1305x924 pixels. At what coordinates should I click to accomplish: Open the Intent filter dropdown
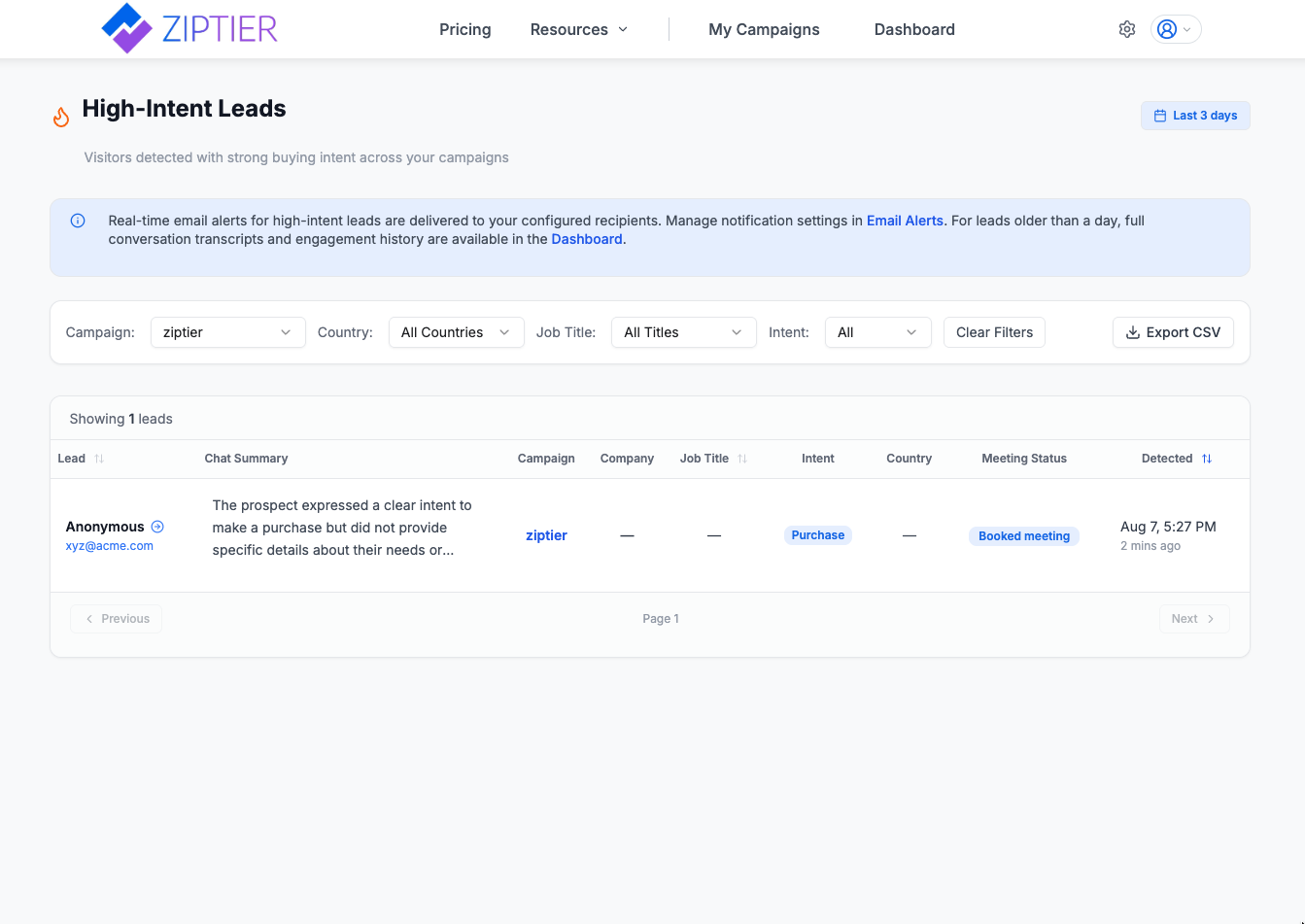point(878,332)
